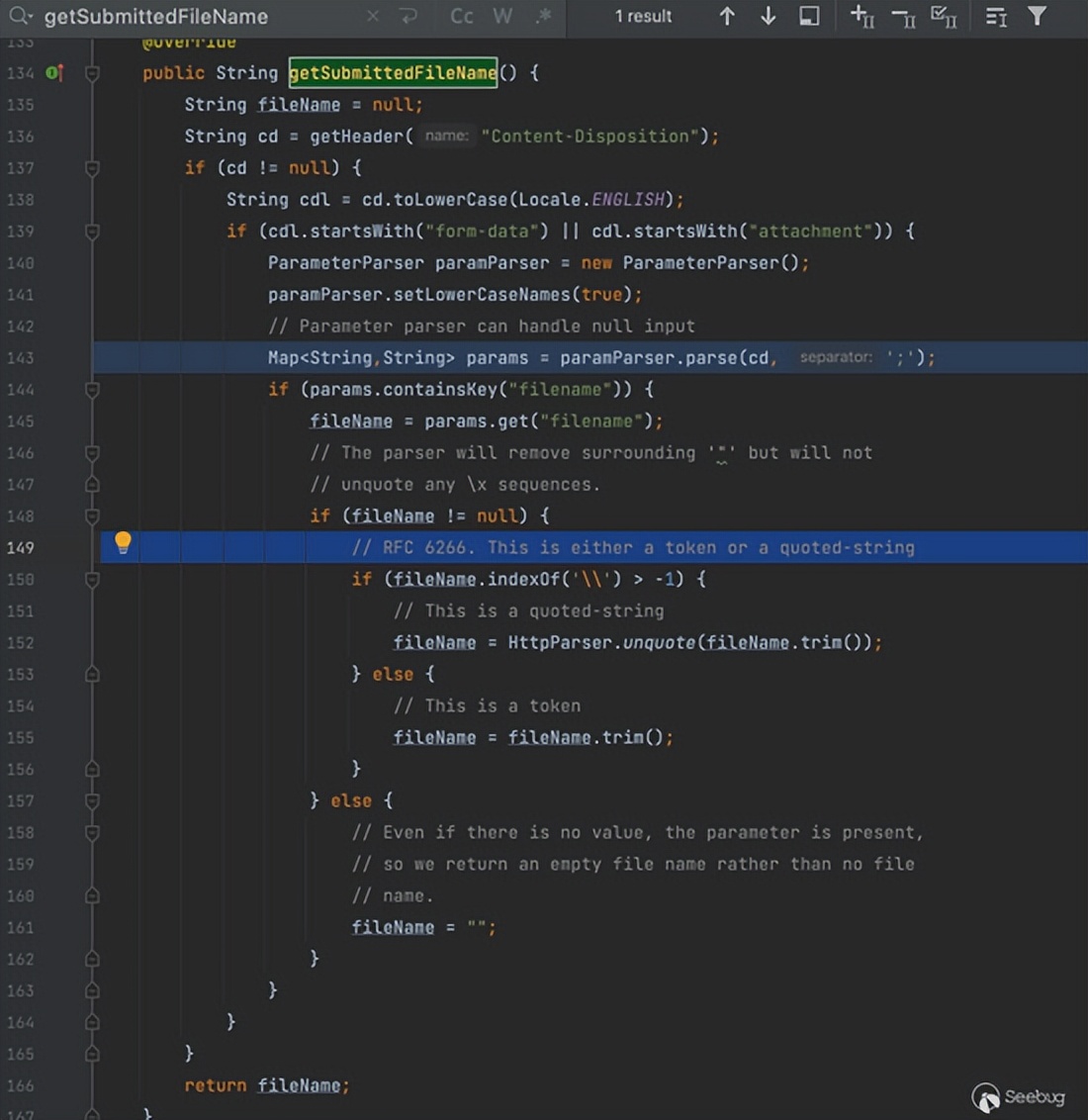Click the "form-data" string on line 139
This screenshot has height=1120, width=1088.
click(x=487, y=232)
